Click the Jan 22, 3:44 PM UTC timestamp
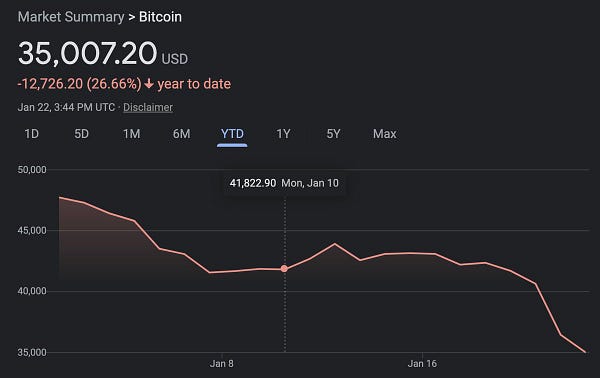This screenshot has width=600, height=378. (x=66, y=108)
